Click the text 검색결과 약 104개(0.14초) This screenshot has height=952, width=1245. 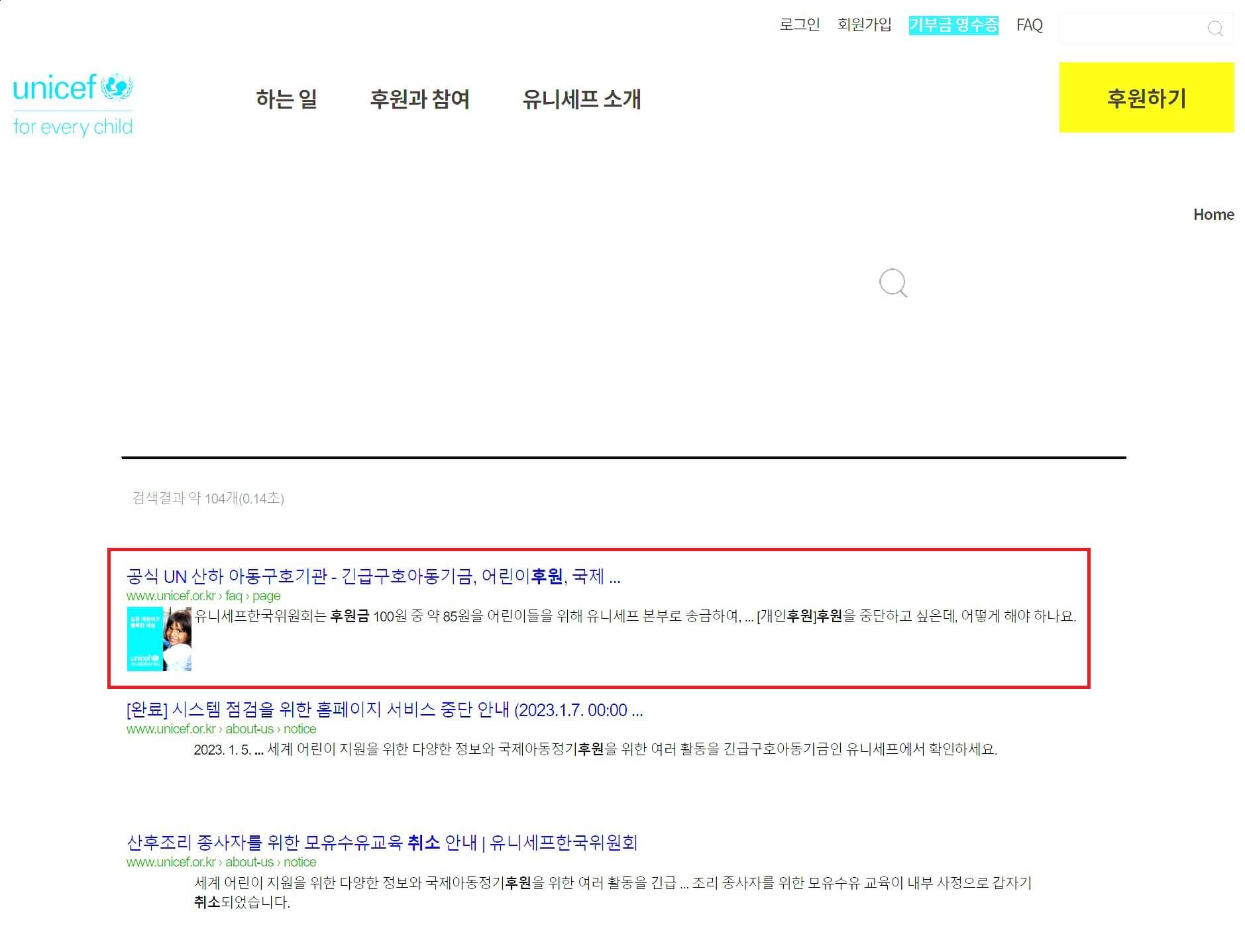click(x=208, y=498)
